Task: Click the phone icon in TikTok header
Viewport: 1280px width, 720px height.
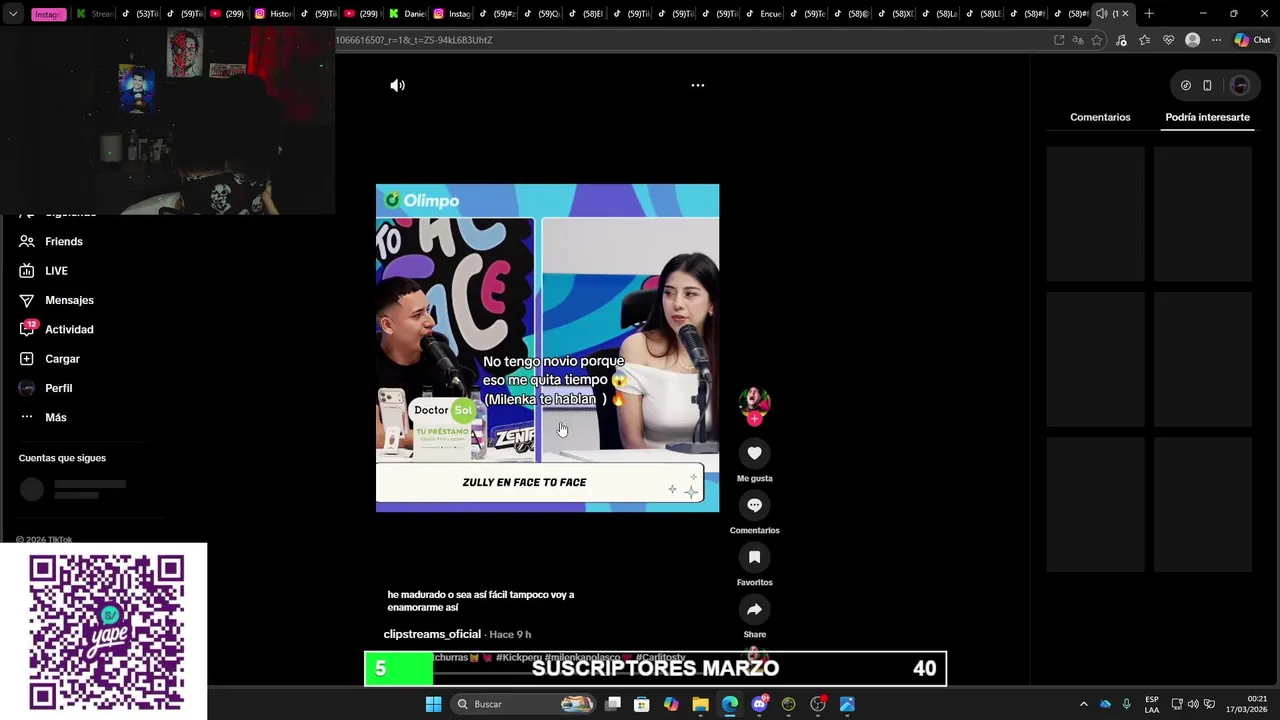Action: click(x=1207, y=85)
